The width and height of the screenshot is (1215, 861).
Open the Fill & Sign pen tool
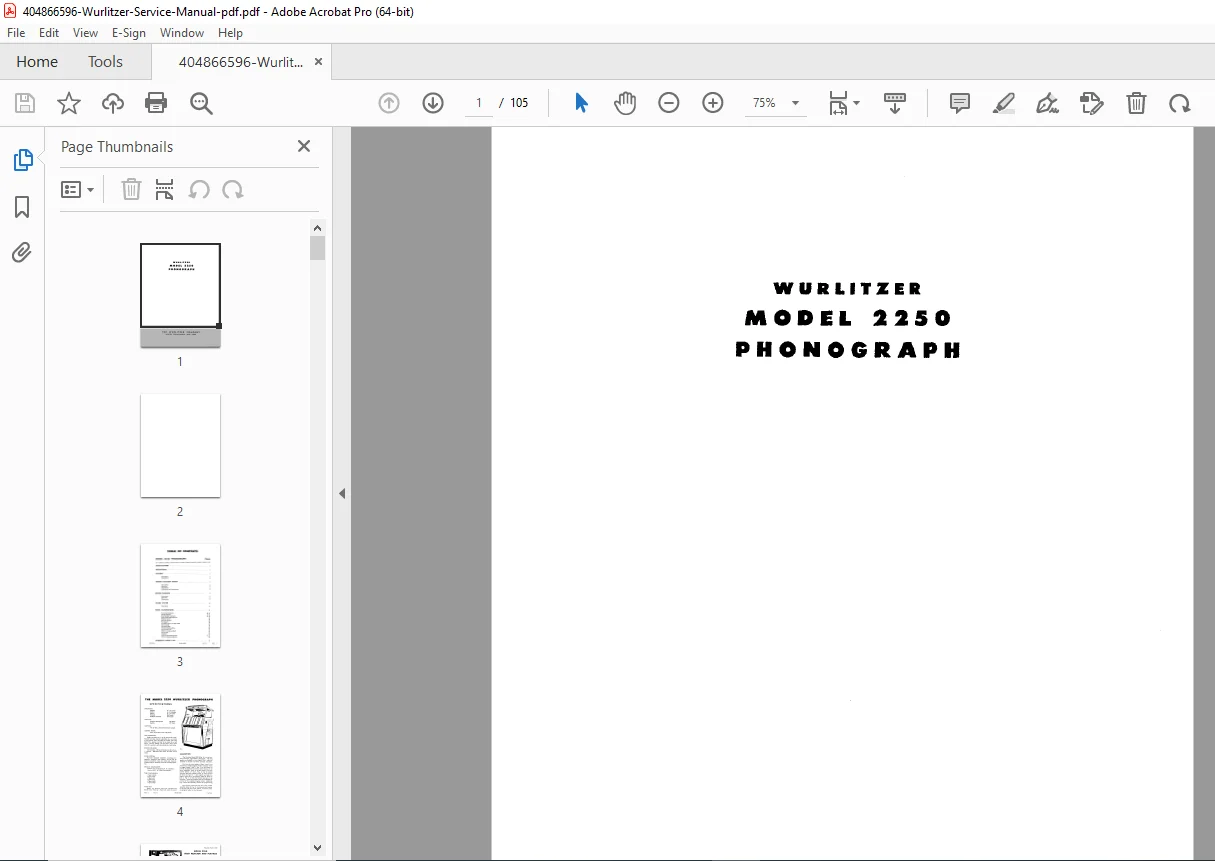1048,103
